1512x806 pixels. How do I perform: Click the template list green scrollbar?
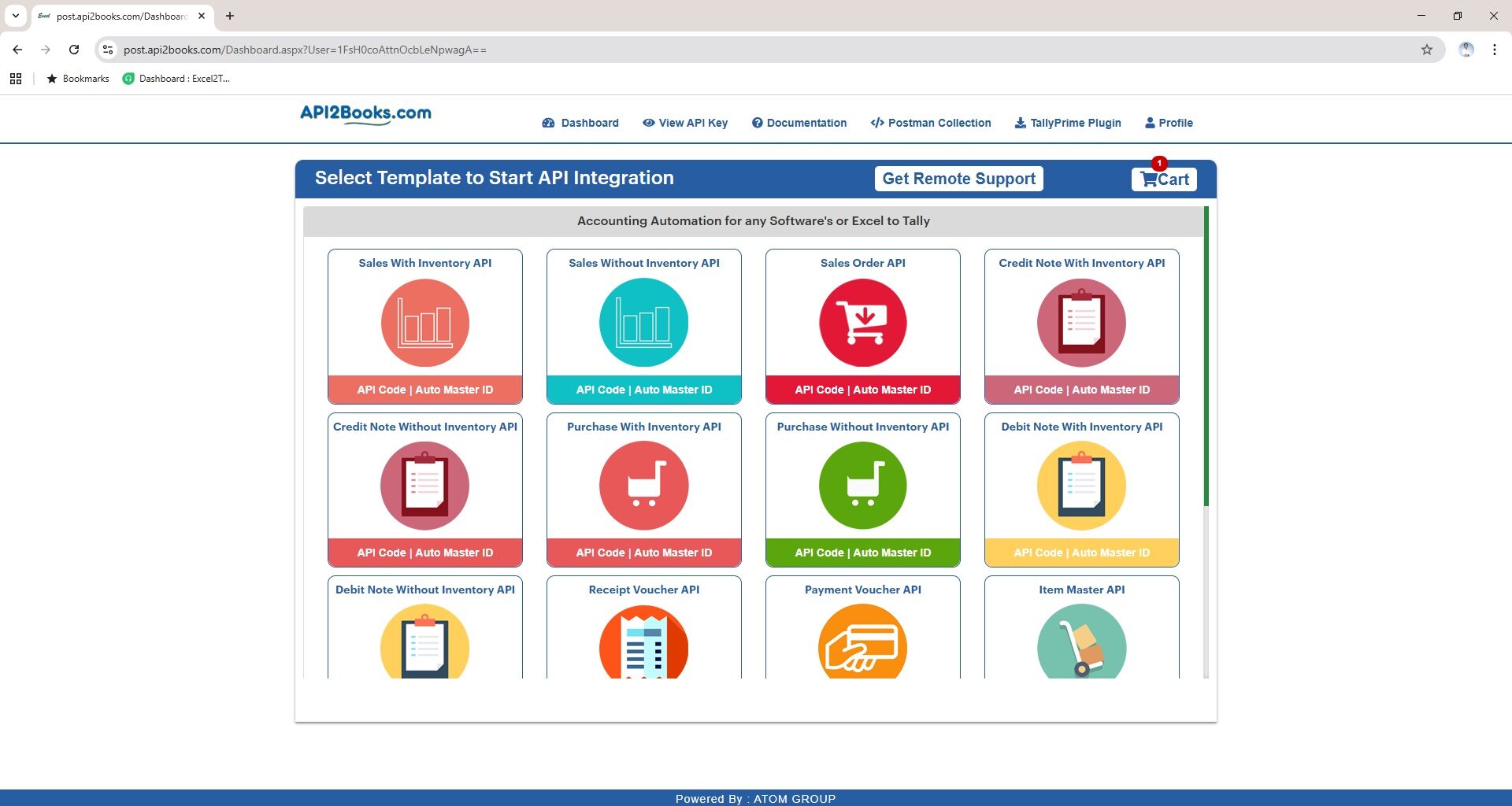1206,356
